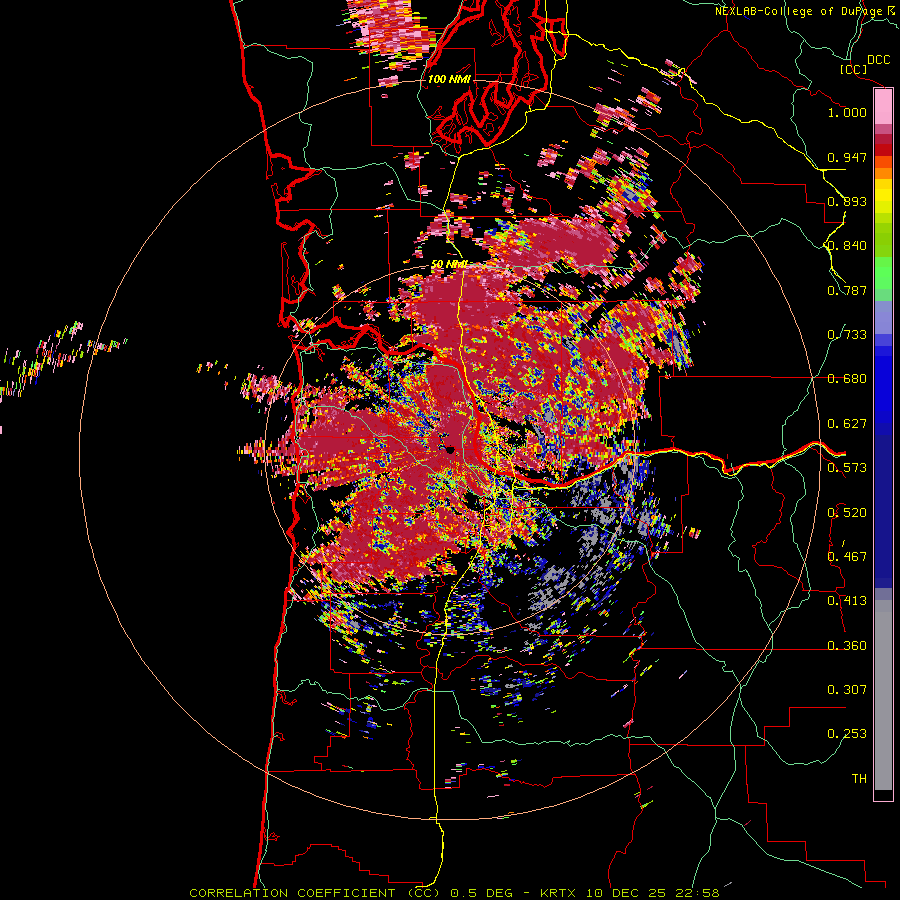
Task: Select the 0.253 color scale value
Action: coord(847,734)
